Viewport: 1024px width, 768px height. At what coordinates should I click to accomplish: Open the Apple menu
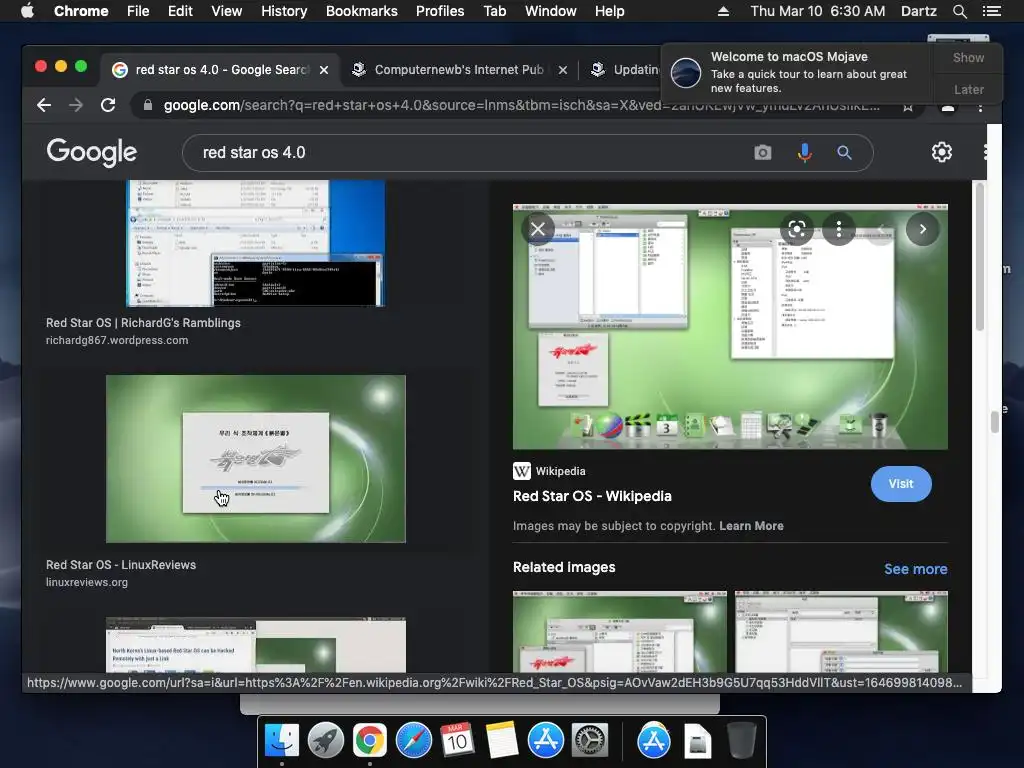coord(27,11)
